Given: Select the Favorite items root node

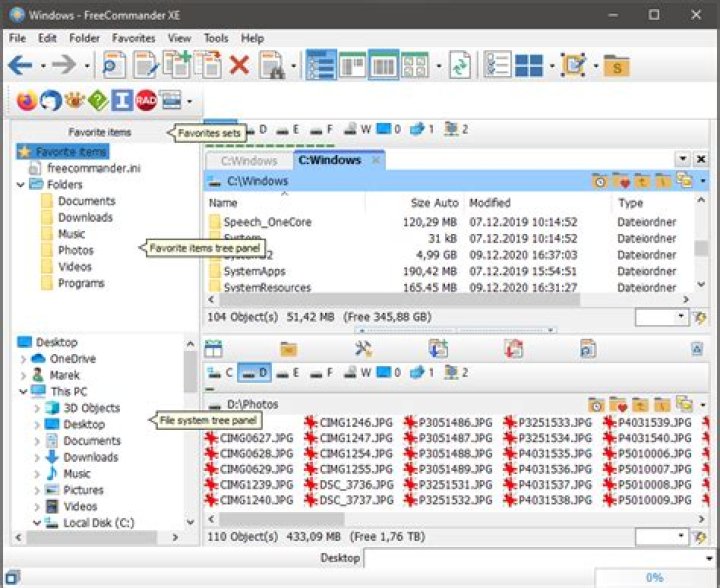Looking at the screenshot, I should pyautogui.click(x=64, y=152).
